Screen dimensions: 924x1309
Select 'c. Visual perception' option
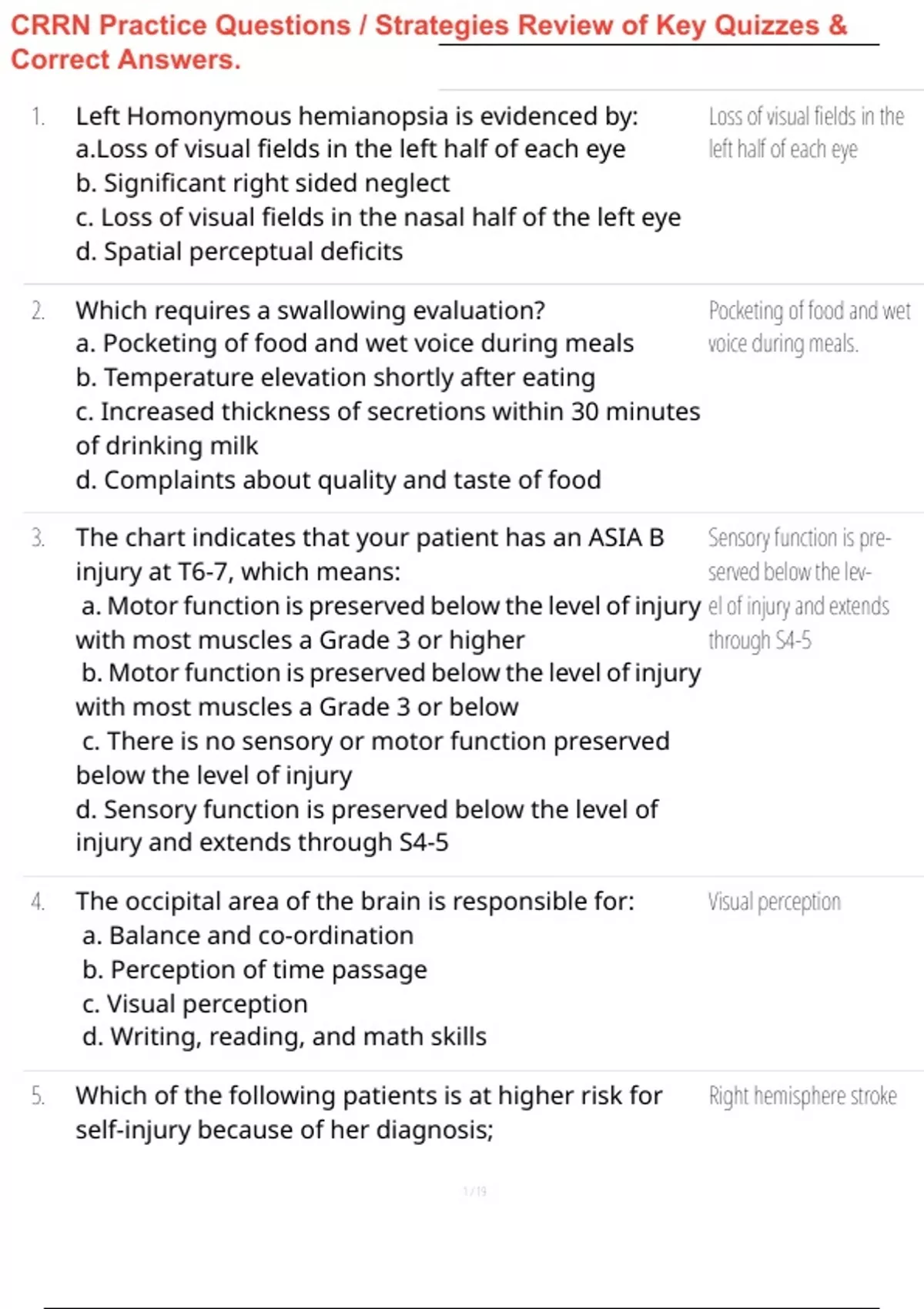coord(195,1004)
